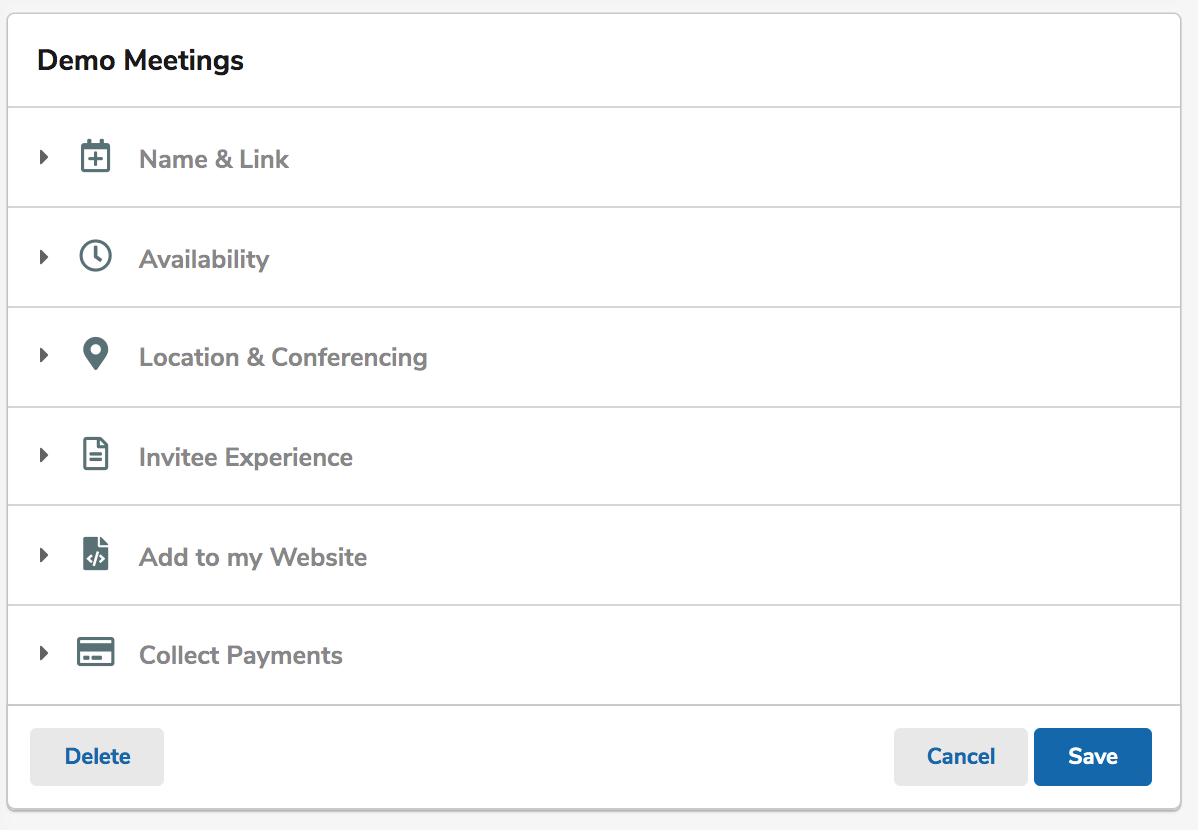Delete the Demo Meetings event
This screenshot has height=830, width=1198.
97,757
